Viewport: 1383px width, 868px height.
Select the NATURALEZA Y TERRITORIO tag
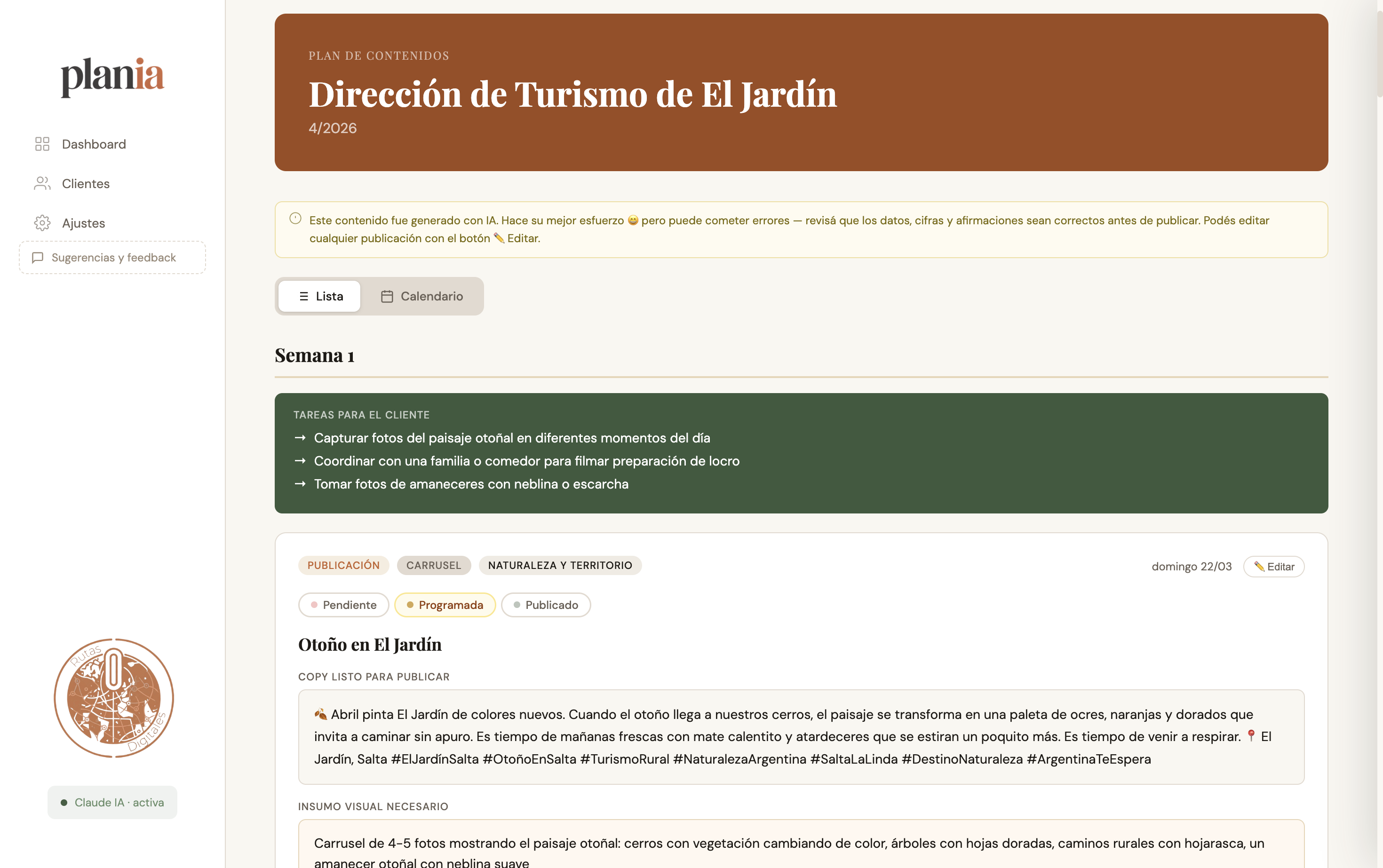tap(560, 565)
